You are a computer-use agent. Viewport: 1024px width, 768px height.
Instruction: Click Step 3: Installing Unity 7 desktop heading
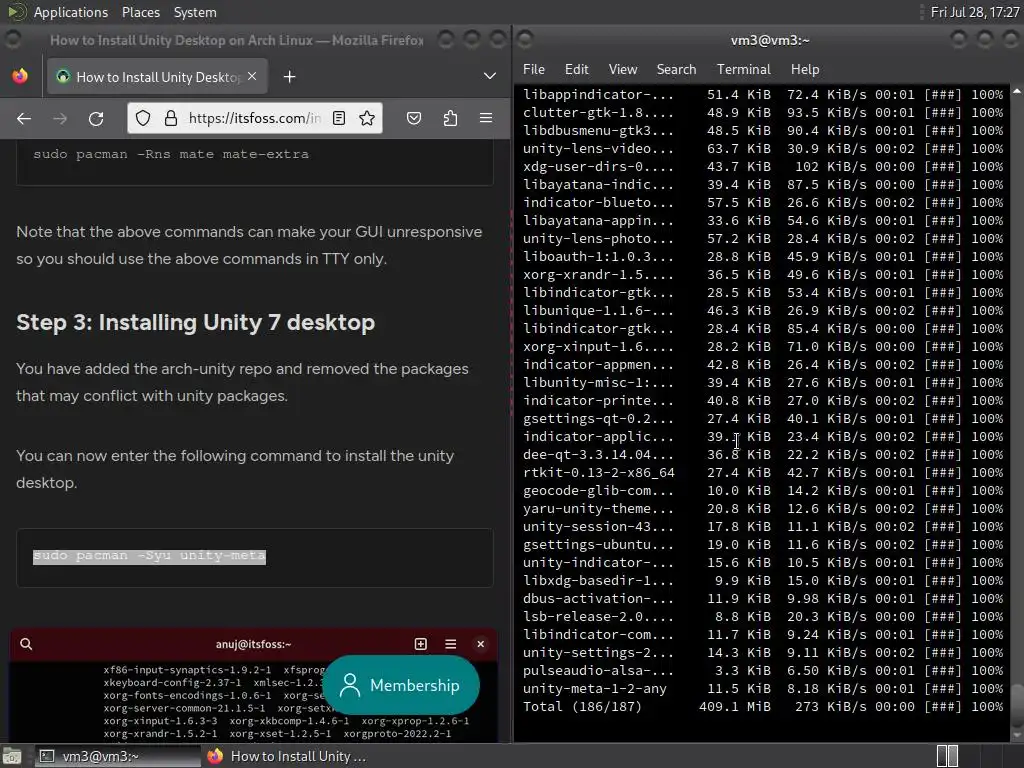[196, 323]
